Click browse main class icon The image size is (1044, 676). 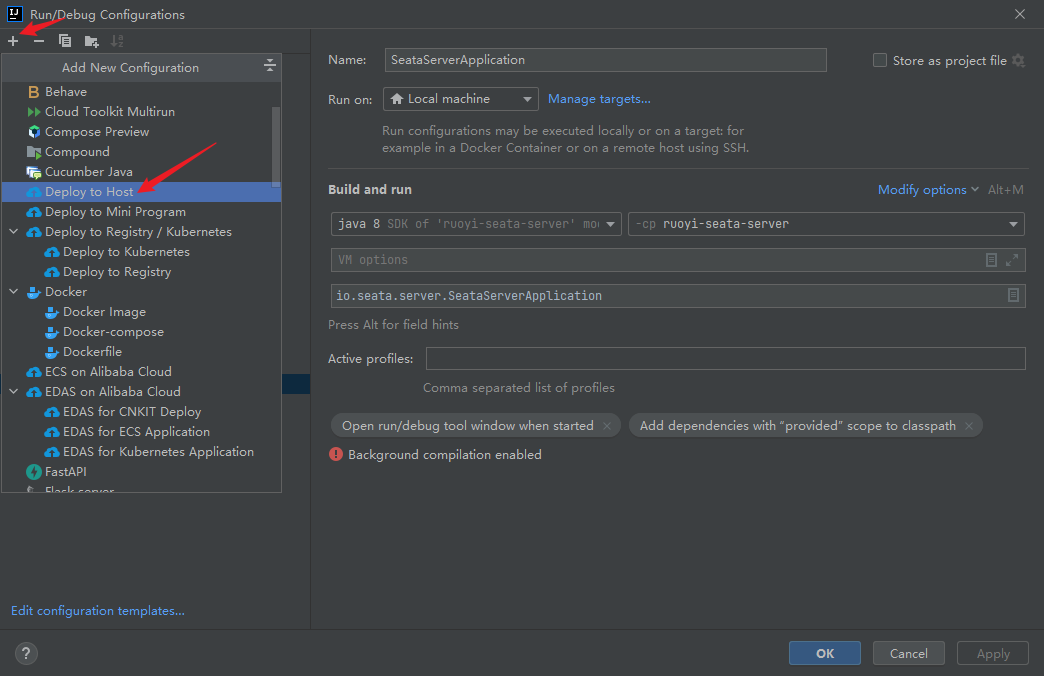pos(1013,295)
